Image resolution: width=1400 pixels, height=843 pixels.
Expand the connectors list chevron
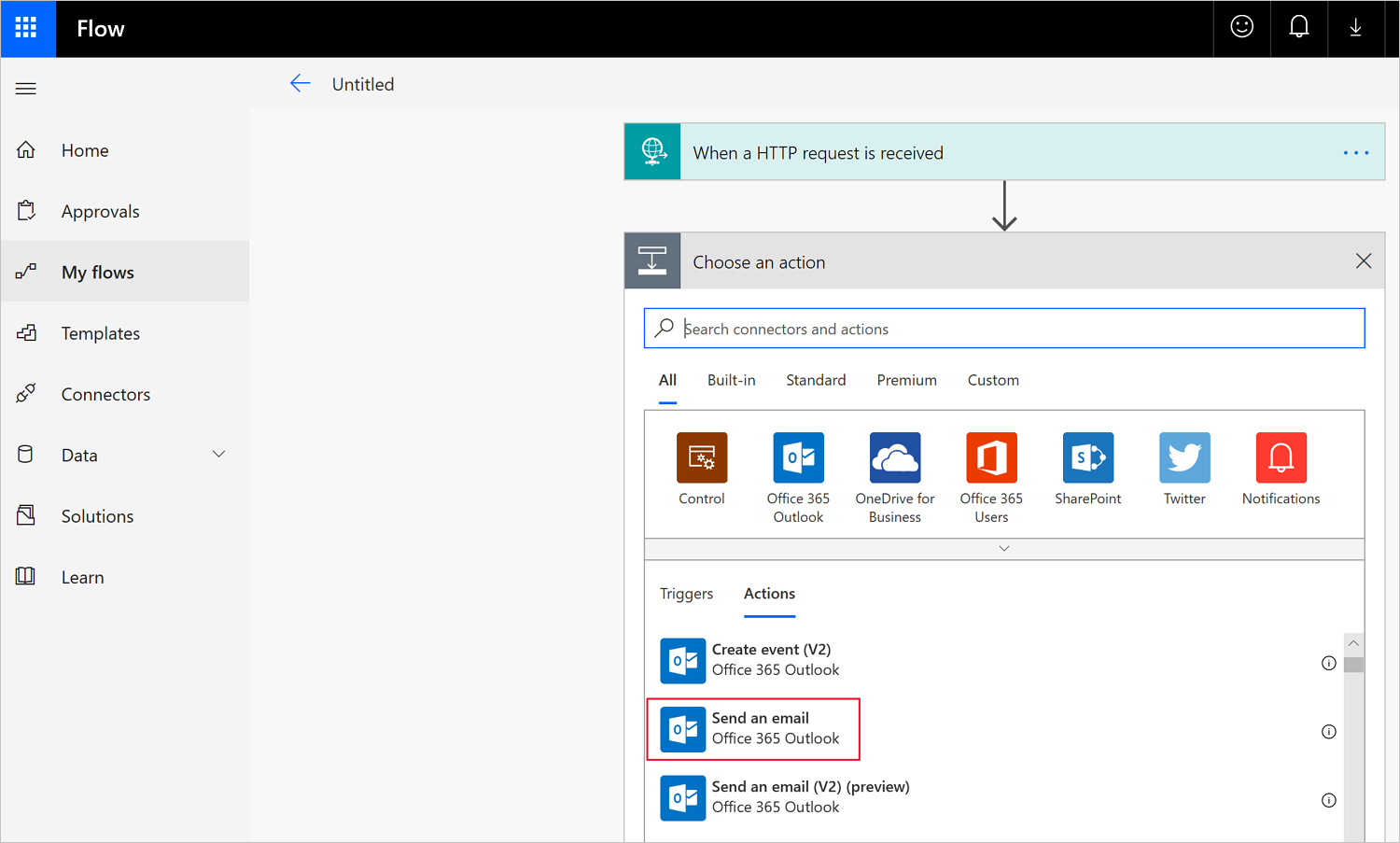click(1004, 549)
